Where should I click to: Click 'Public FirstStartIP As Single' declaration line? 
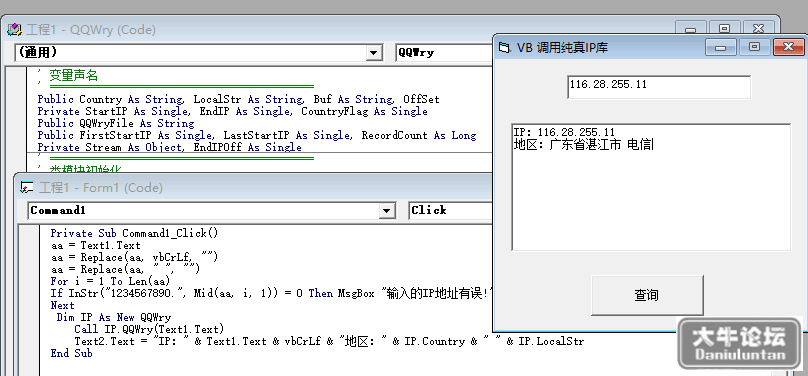257,135
